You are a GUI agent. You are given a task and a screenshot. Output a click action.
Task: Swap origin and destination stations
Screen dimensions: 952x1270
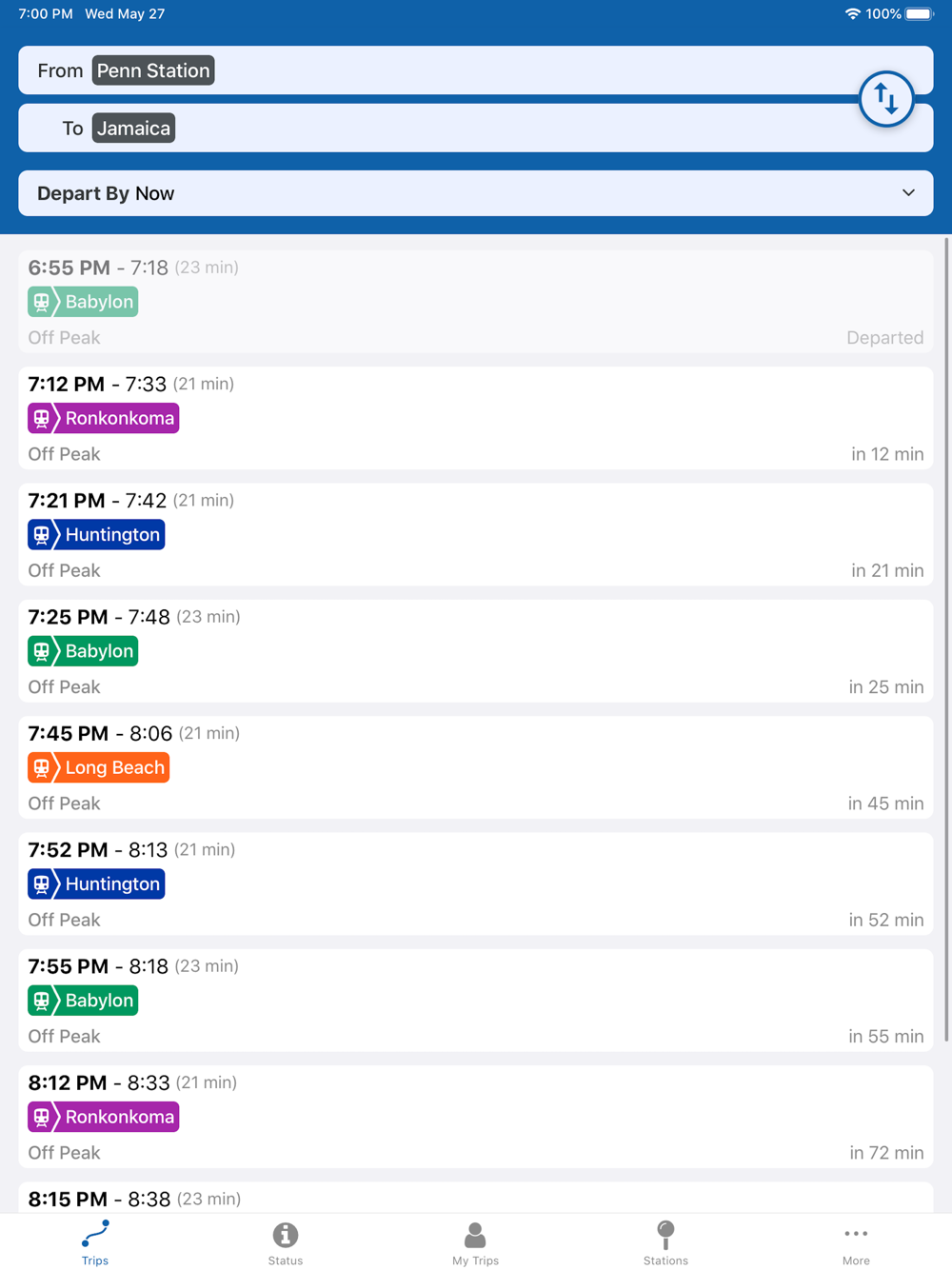(886, 99)
